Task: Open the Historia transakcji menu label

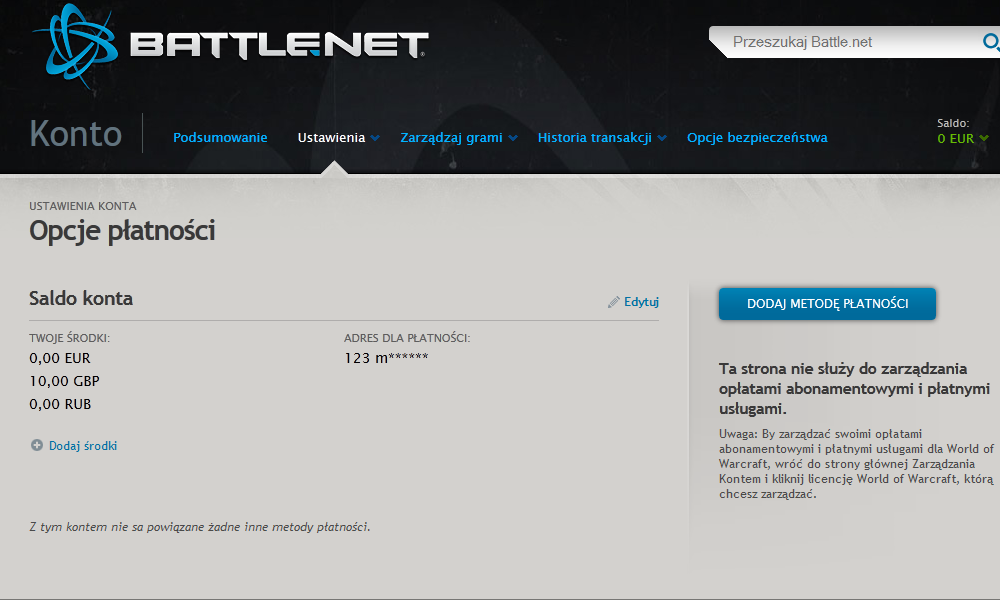Action: point(594,138)
